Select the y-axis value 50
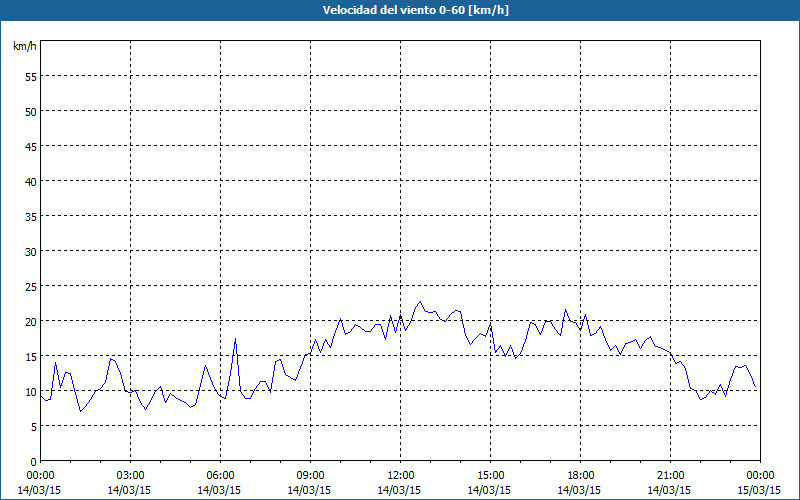Image resolution: width=800 pixels, height=500 pixels. pyautogui.click(x=31, y=112)
